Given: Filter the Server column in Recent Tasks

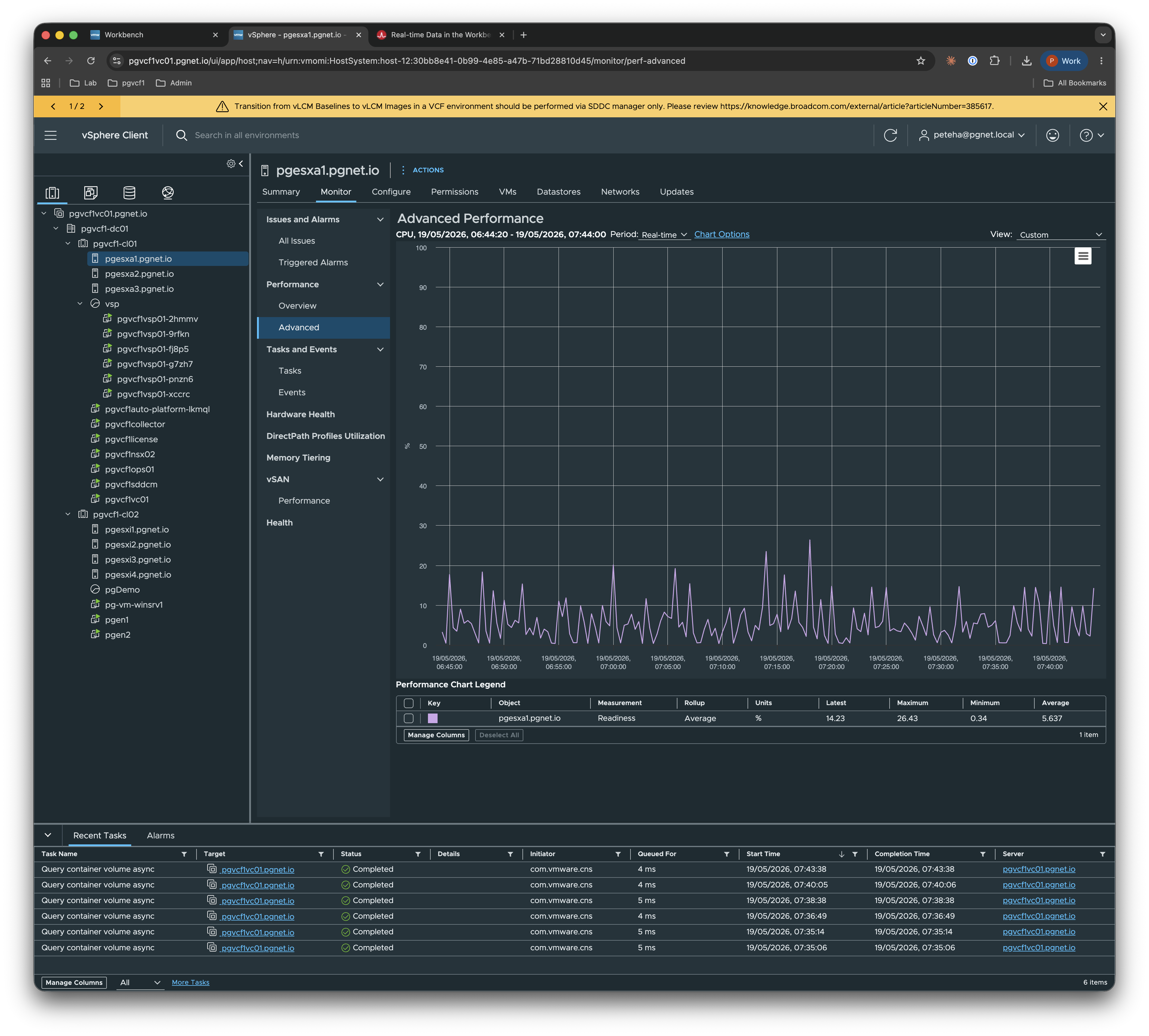Looking at the screenshot, I should 1102,854.
